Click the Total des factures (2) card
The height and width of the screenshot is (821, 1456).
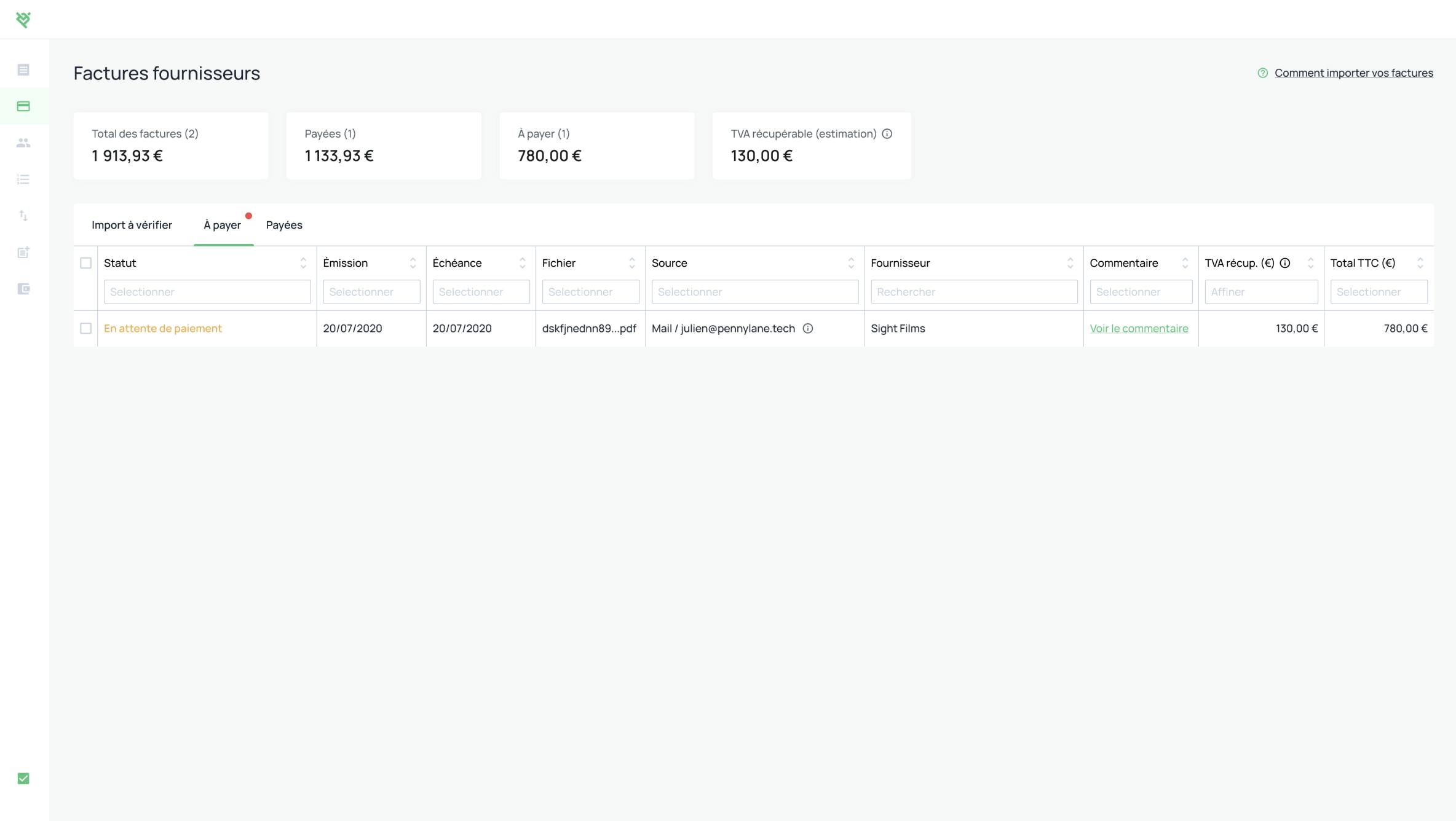(171, 146)
